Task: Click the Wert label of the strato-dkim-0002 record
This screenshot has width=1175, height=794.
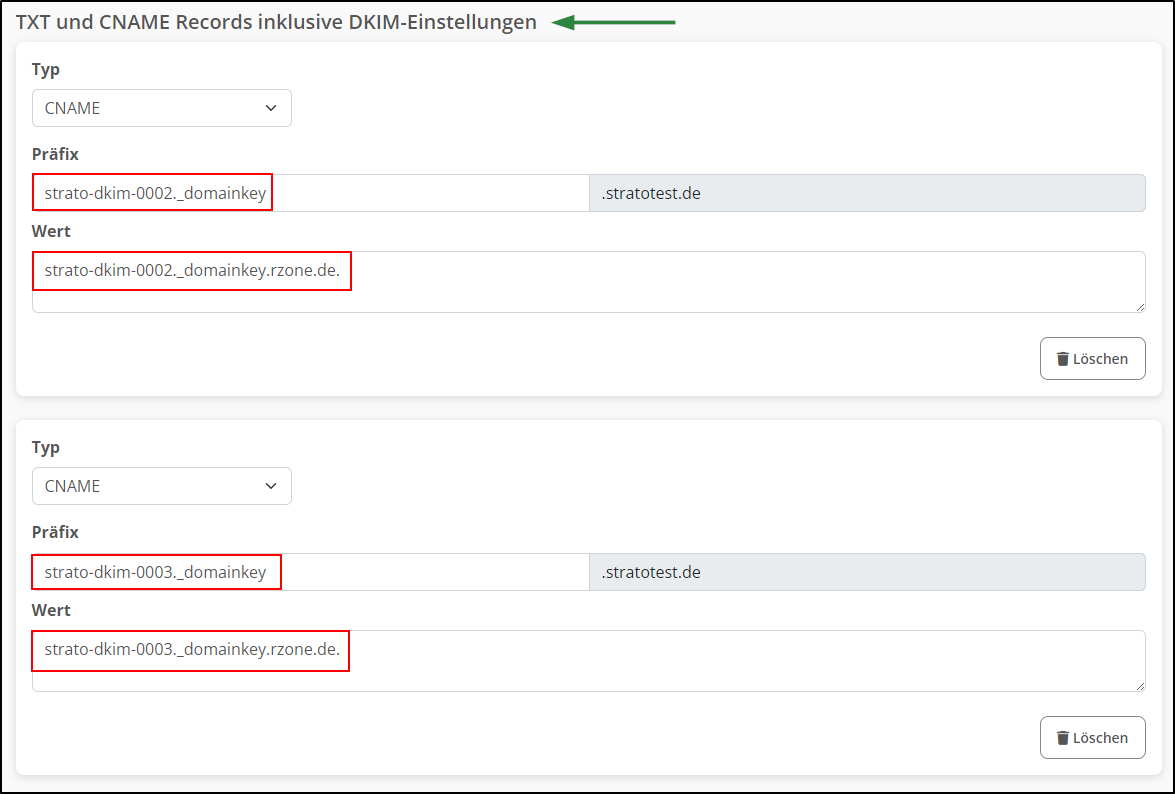Action: coord(51,231)
